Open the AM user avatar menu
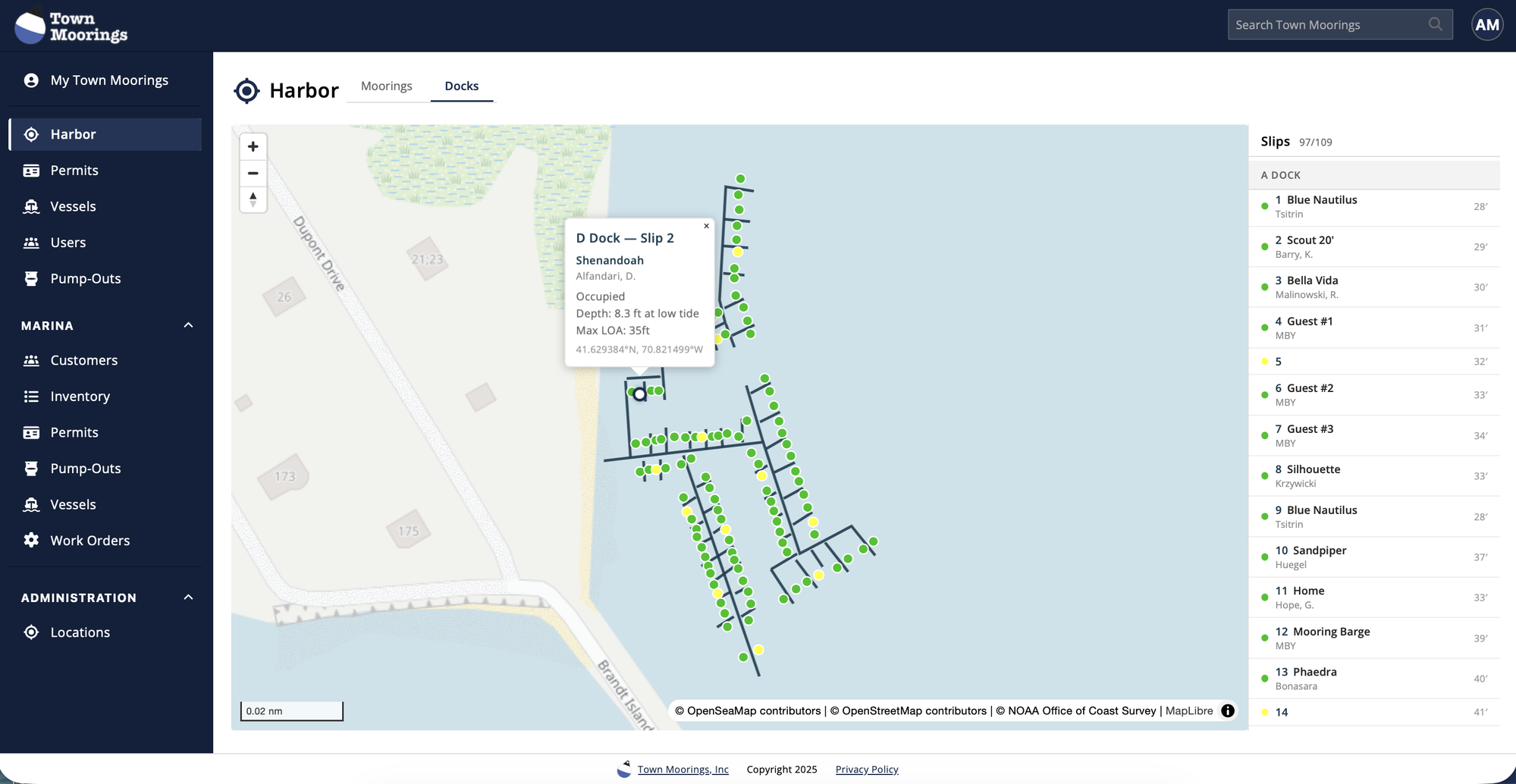Viewport: 1516px width, 784px height. click(x=1486, y=25)
